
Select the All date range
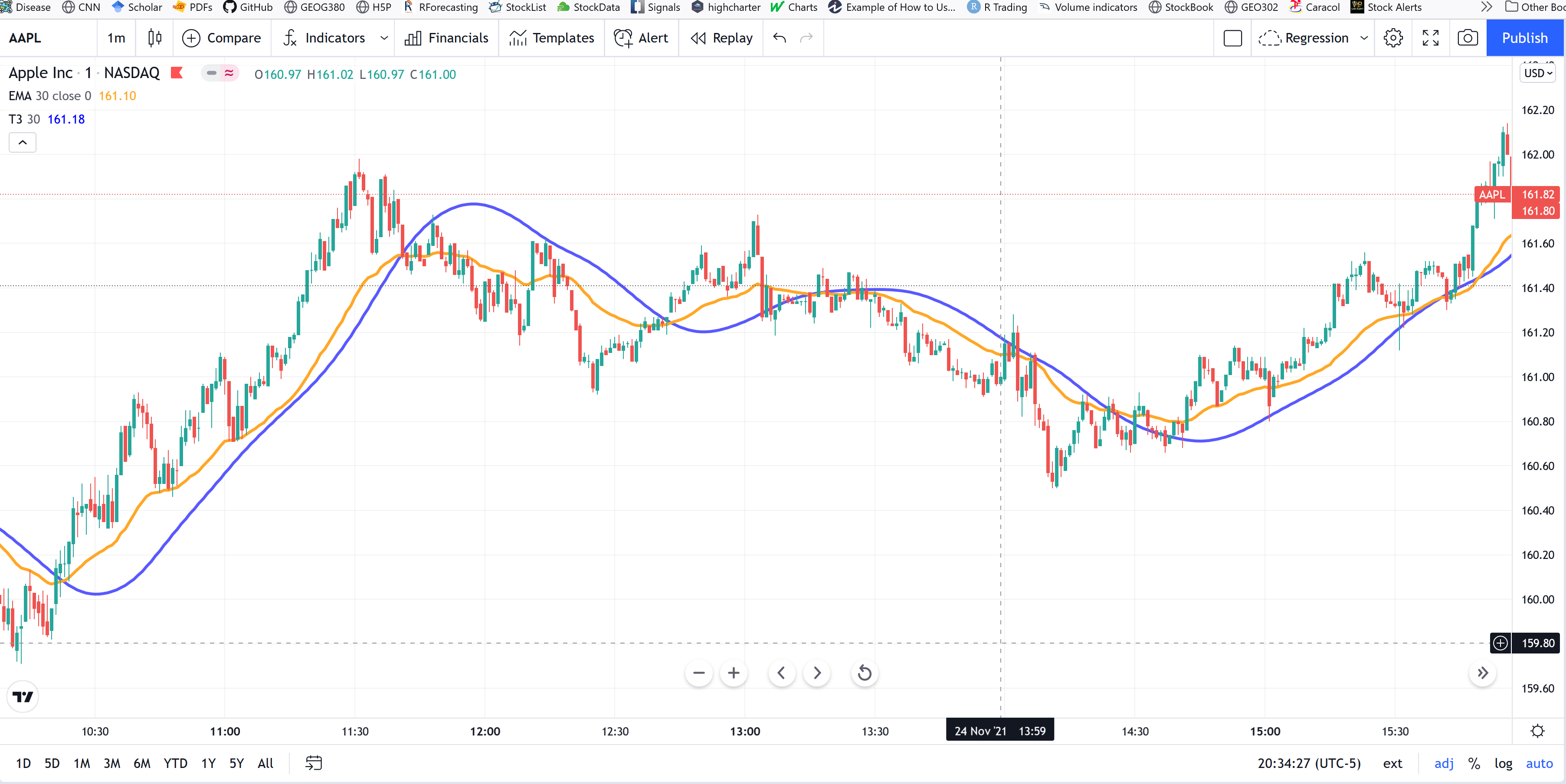265,763
